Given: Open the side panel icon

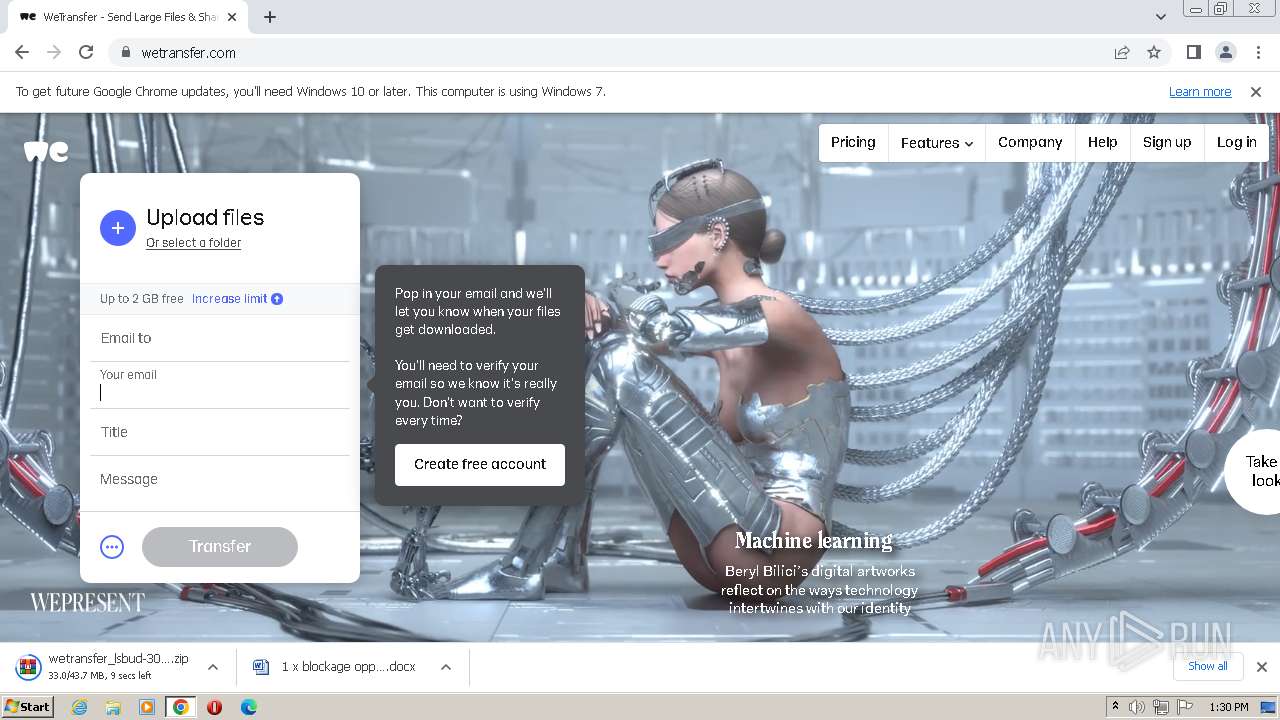Looking at the screenshot, I should point(1193,52).
